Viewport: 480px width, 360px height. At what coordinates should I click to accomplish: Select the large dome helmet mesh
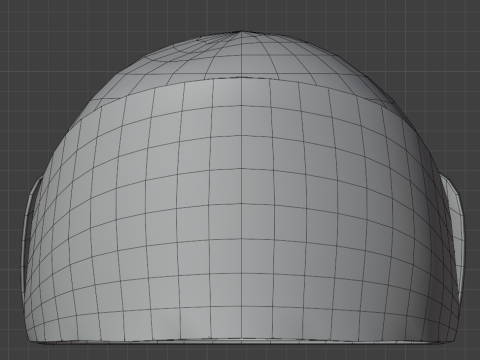(242, 187)
